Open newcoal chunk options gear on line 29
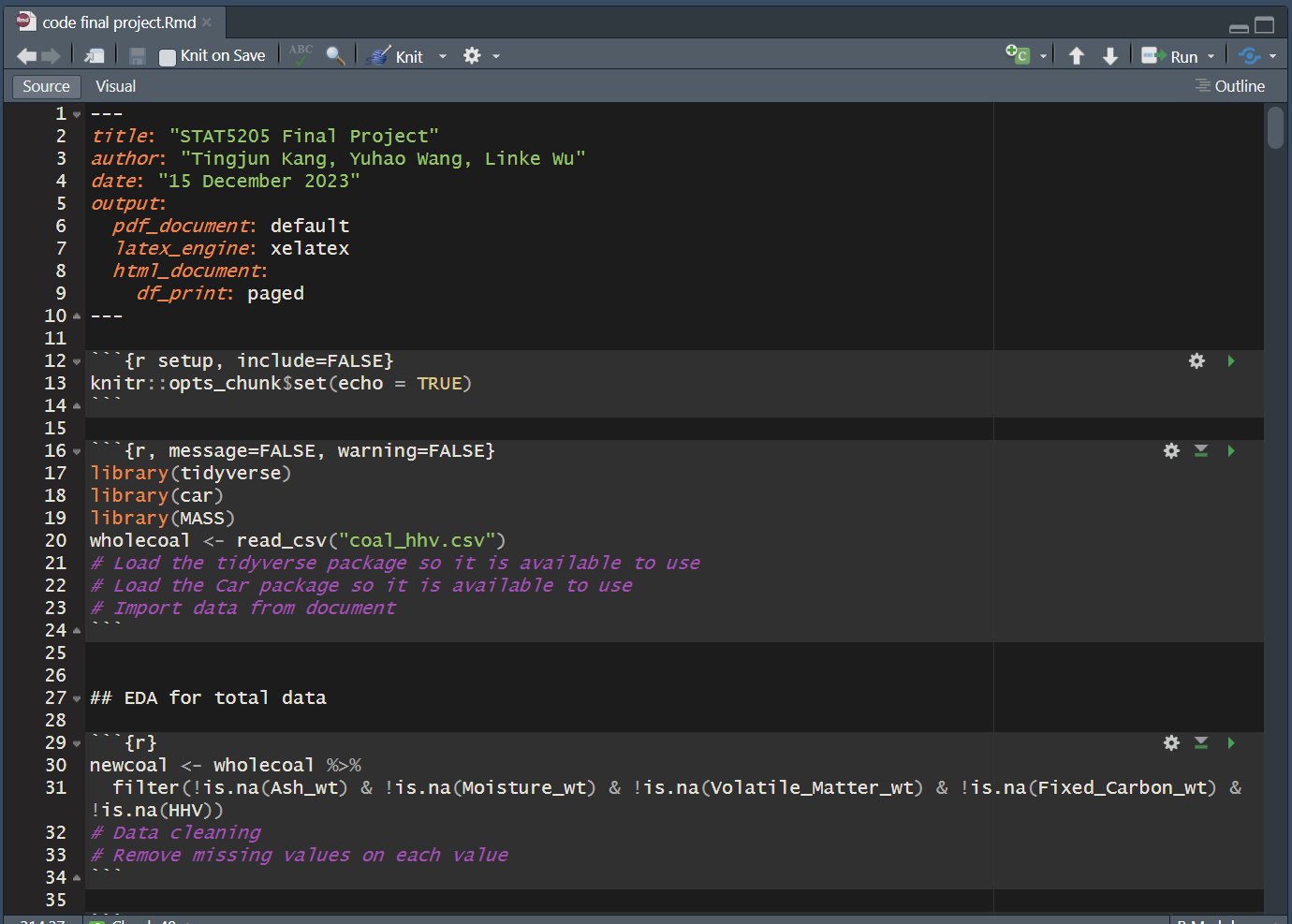The width and height of the screenshot is (1292, 924). pyautogui.click(x=1171, y=742)
